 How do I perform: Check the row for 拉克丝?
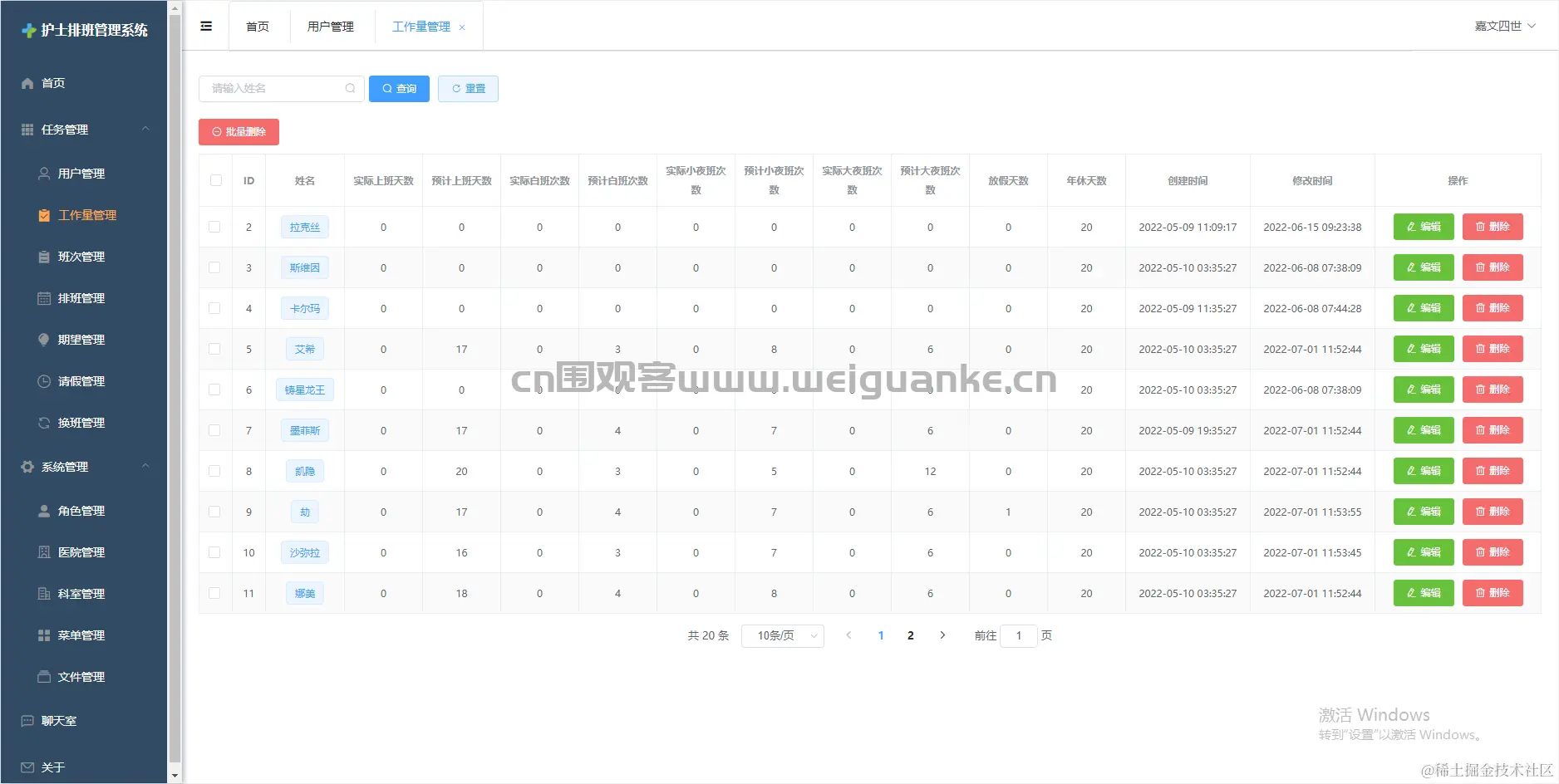pyautogui.click(x=214, y=227)
